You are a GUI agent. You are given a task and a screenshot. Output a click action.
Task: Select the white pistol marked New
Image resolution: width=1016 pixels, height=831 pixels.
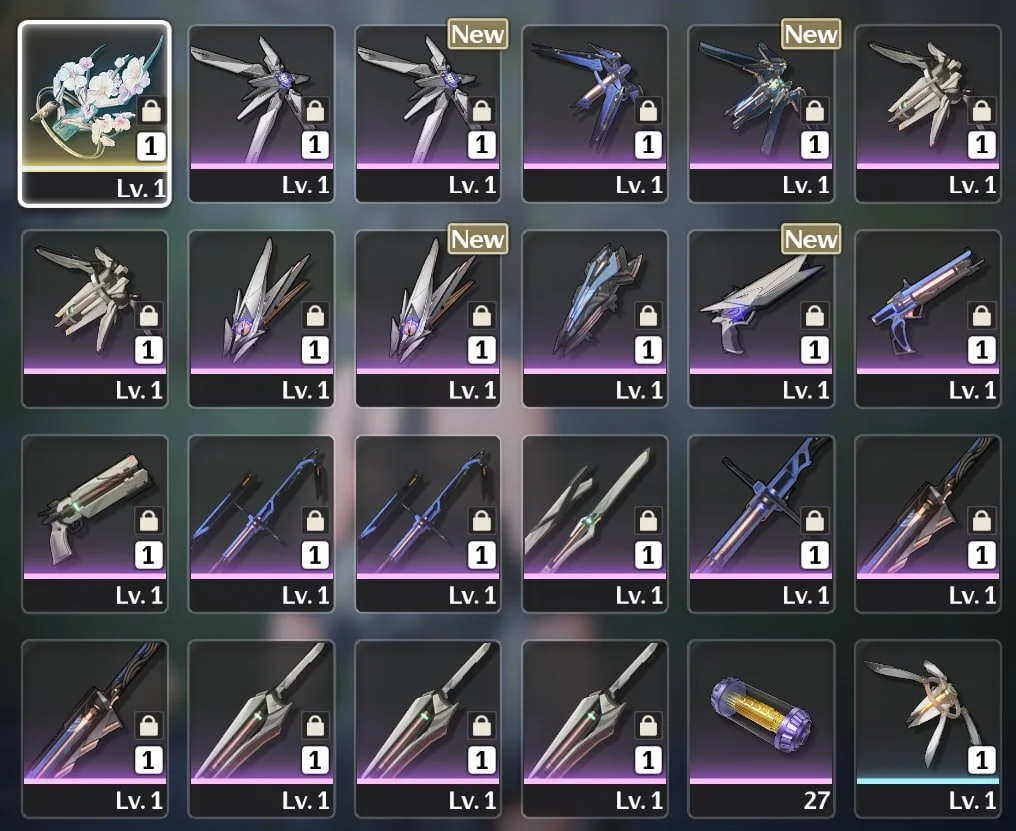pyautogui.click(x=761, y=318)
